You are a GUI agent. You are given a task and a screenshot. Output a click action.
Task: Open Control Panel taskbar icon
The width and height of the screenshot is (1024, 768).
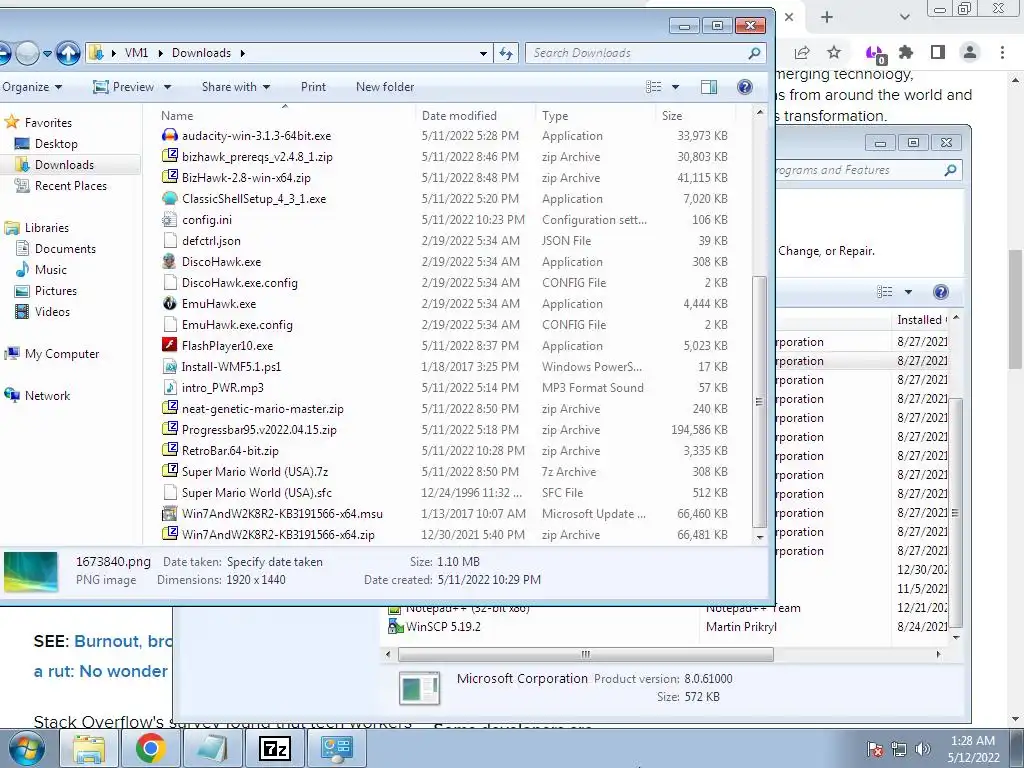336,748
